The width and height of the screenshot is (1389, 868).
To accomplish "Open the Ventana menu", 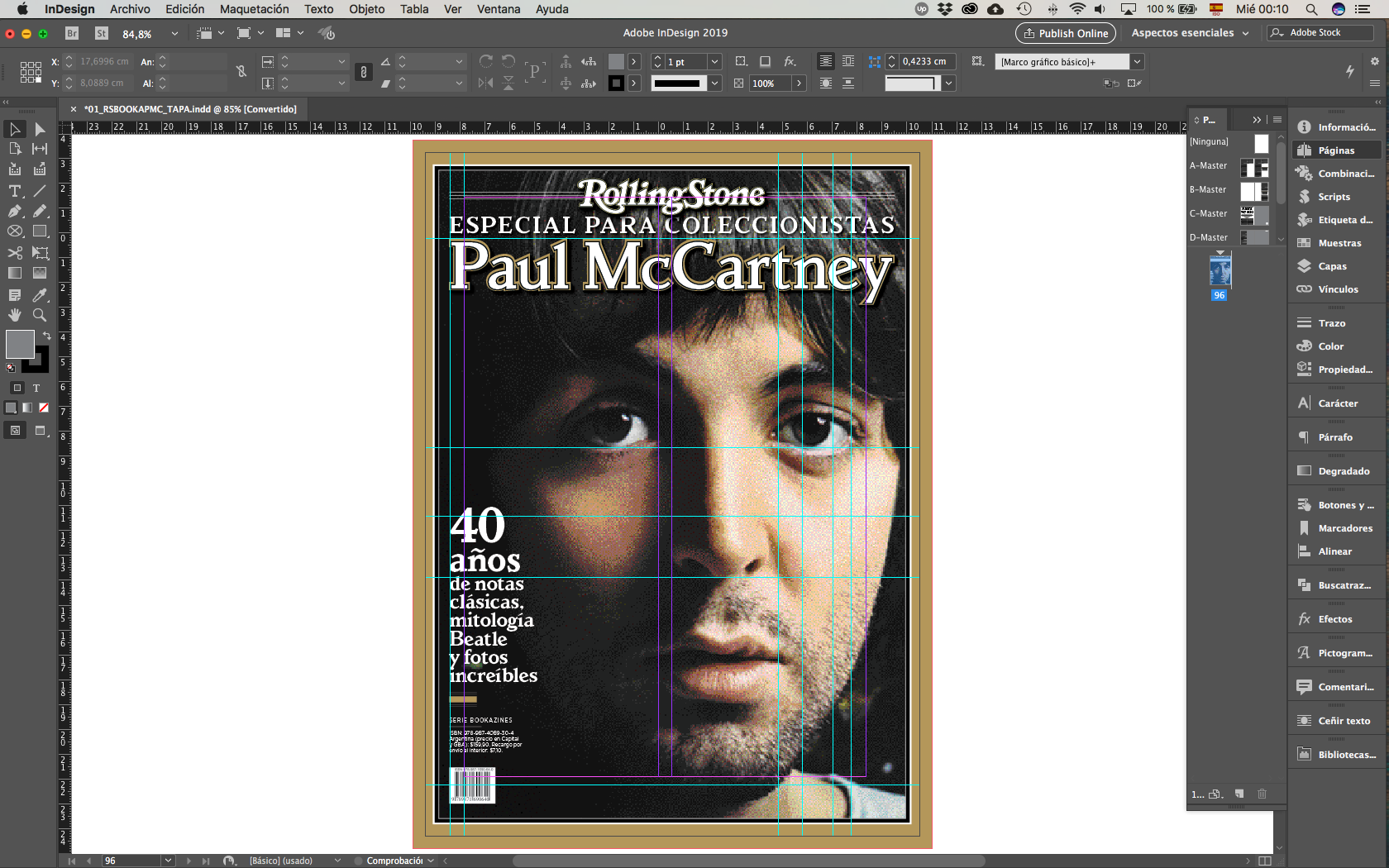I will tap(499, 9).
